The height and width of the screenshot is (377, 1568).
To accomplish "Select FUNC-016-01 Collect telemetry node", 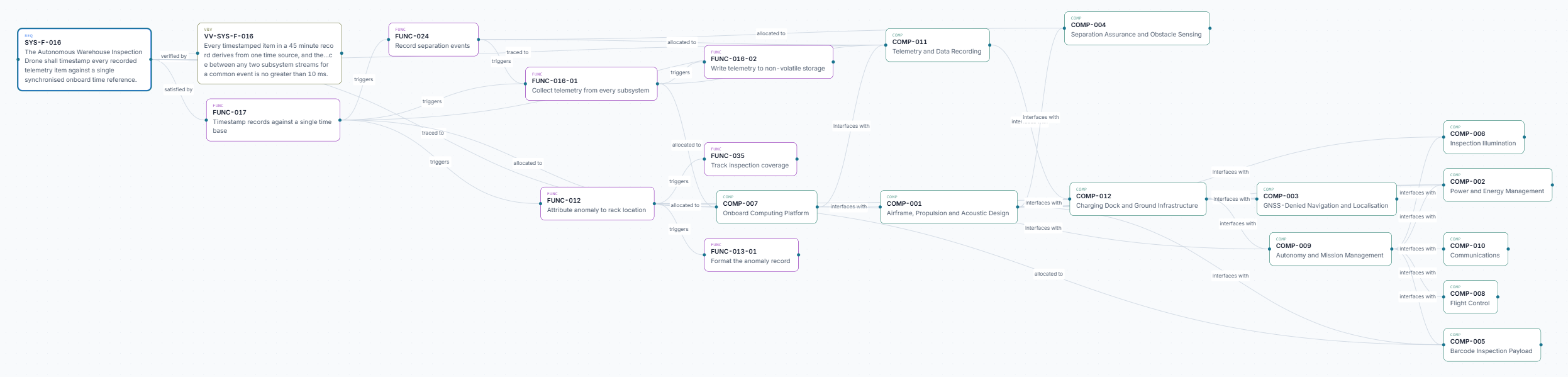I will click(591, 84).
